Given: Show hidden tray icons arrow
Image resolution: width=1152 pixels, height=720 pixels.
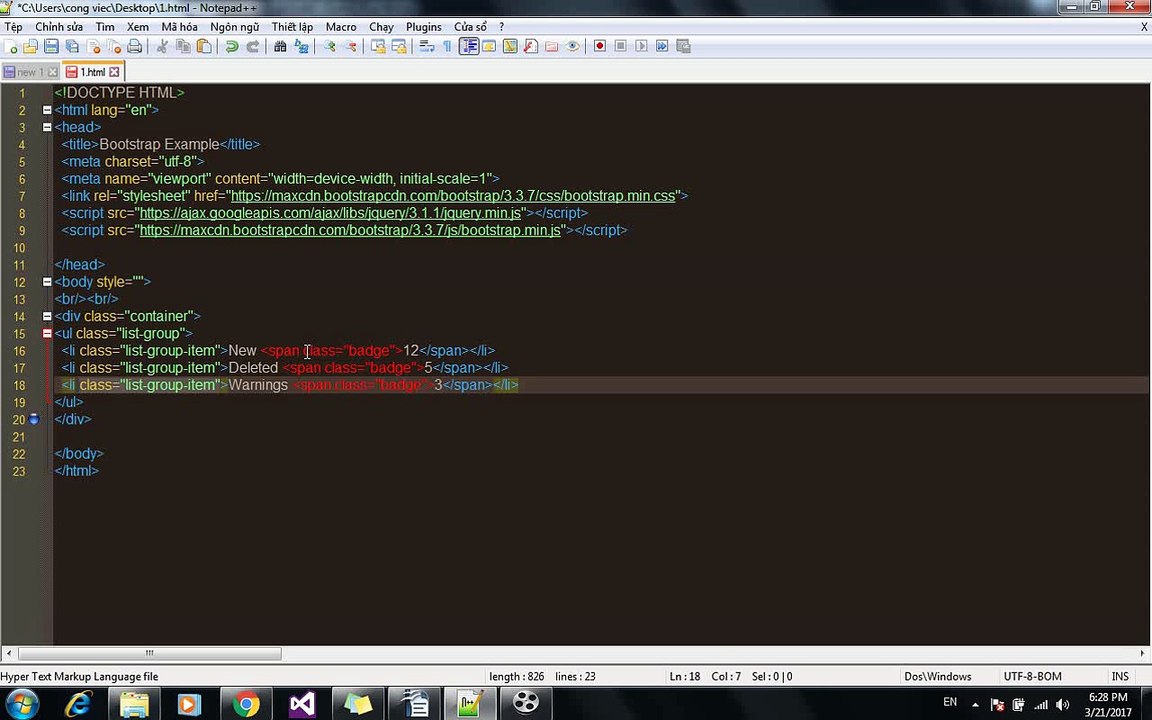Looking at the screenshot, I should tap(975, 705).
